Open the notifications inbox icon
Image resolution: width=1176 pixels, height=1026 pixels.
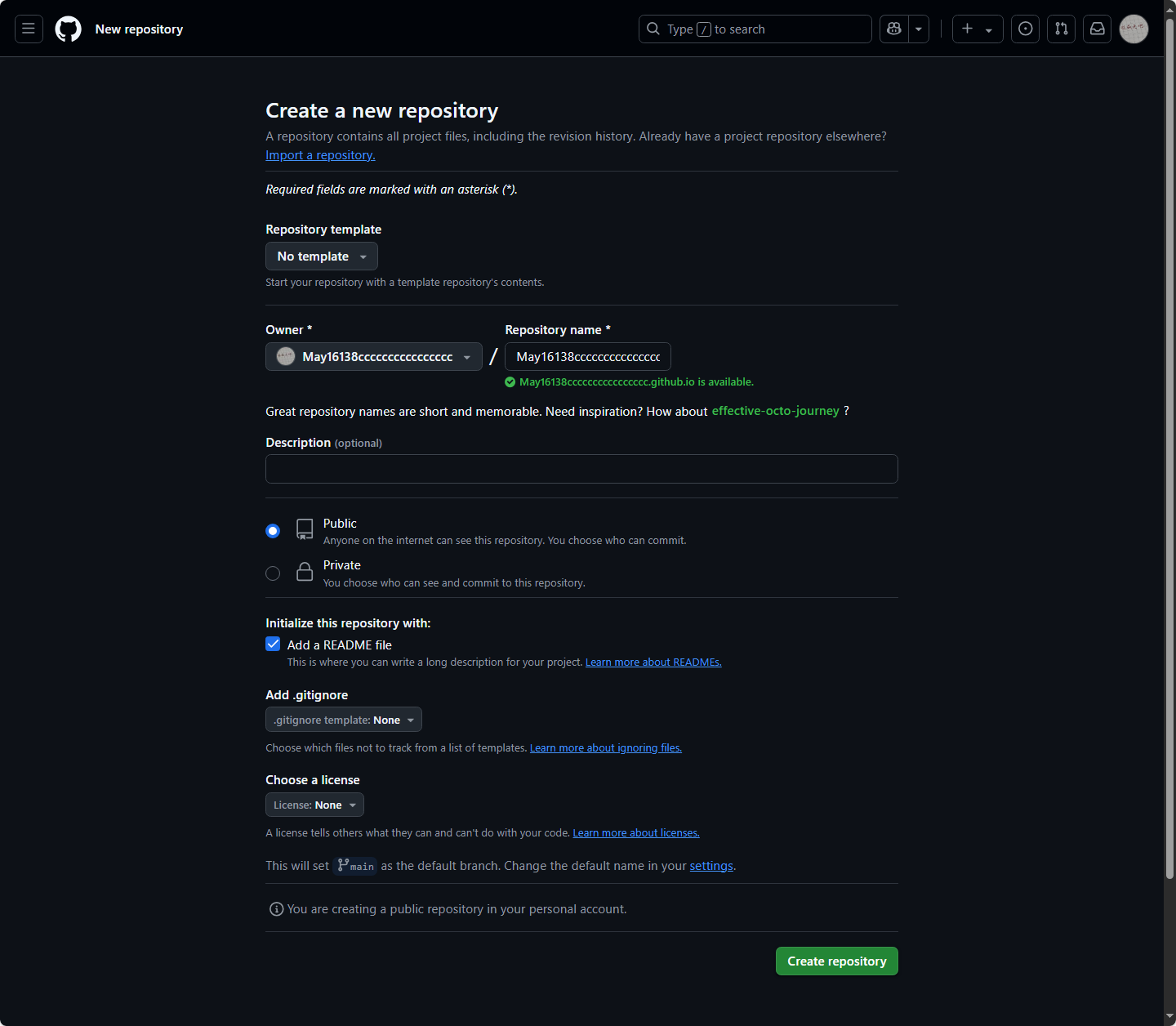(1097, 29)
